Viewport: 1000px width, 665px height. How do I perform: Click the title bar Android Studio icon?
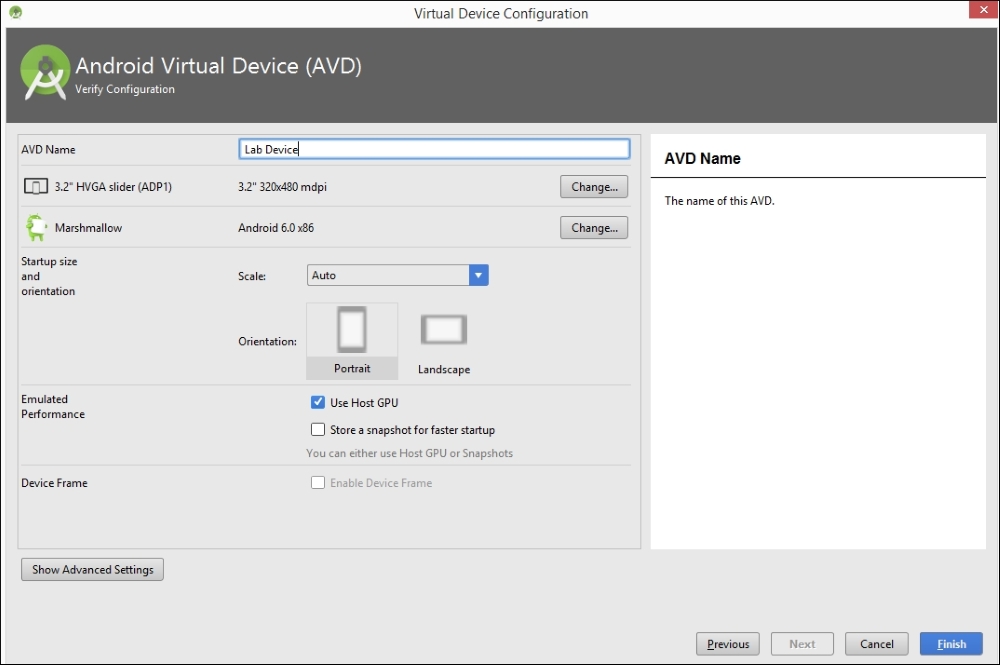tap(15, 13)
